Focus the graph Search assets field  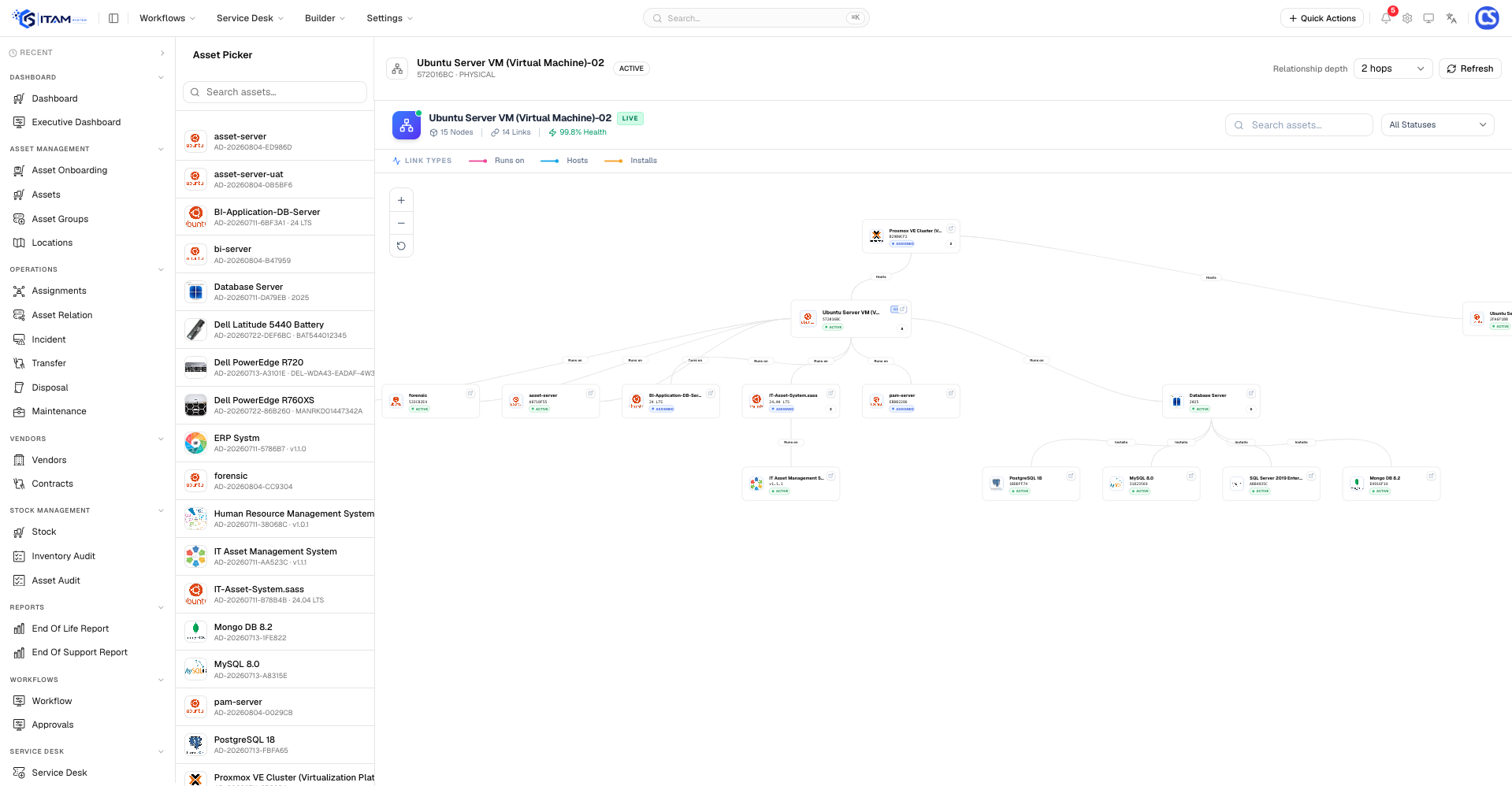(1298, 124)
